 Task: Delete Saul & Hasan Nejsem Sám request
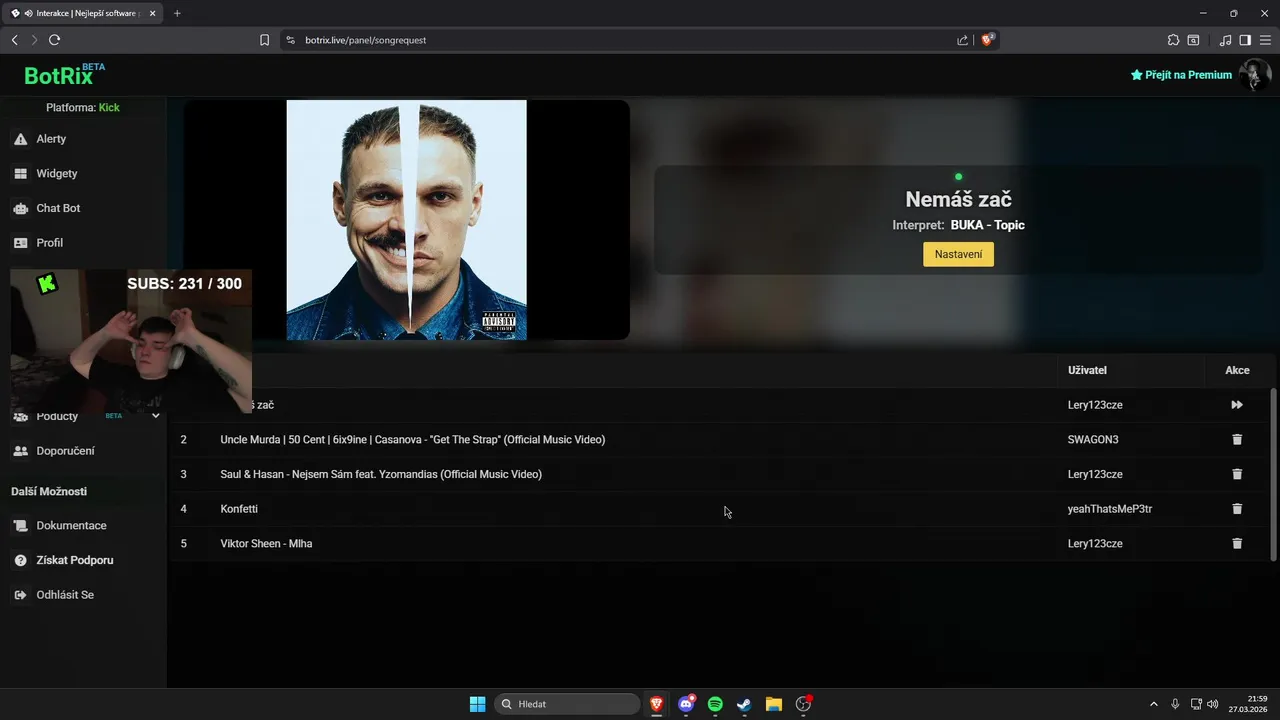point(1237,474)
